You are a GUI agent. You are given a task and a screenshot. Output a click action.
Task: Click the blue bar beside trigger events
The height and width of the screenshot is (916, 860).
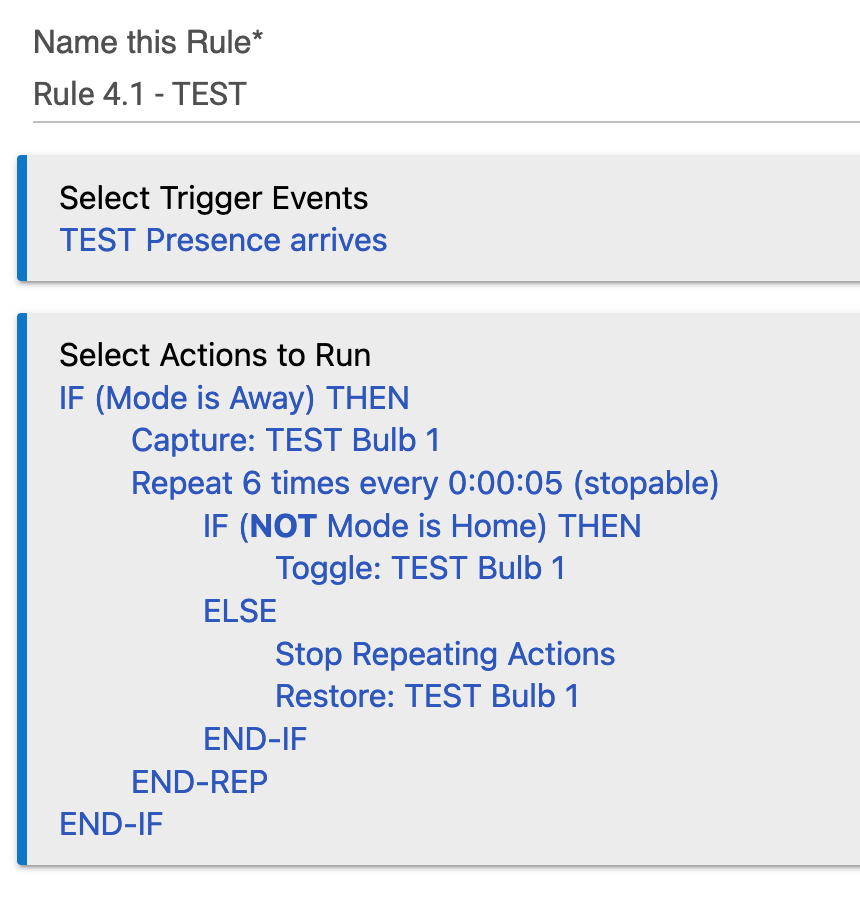(22, 218)
